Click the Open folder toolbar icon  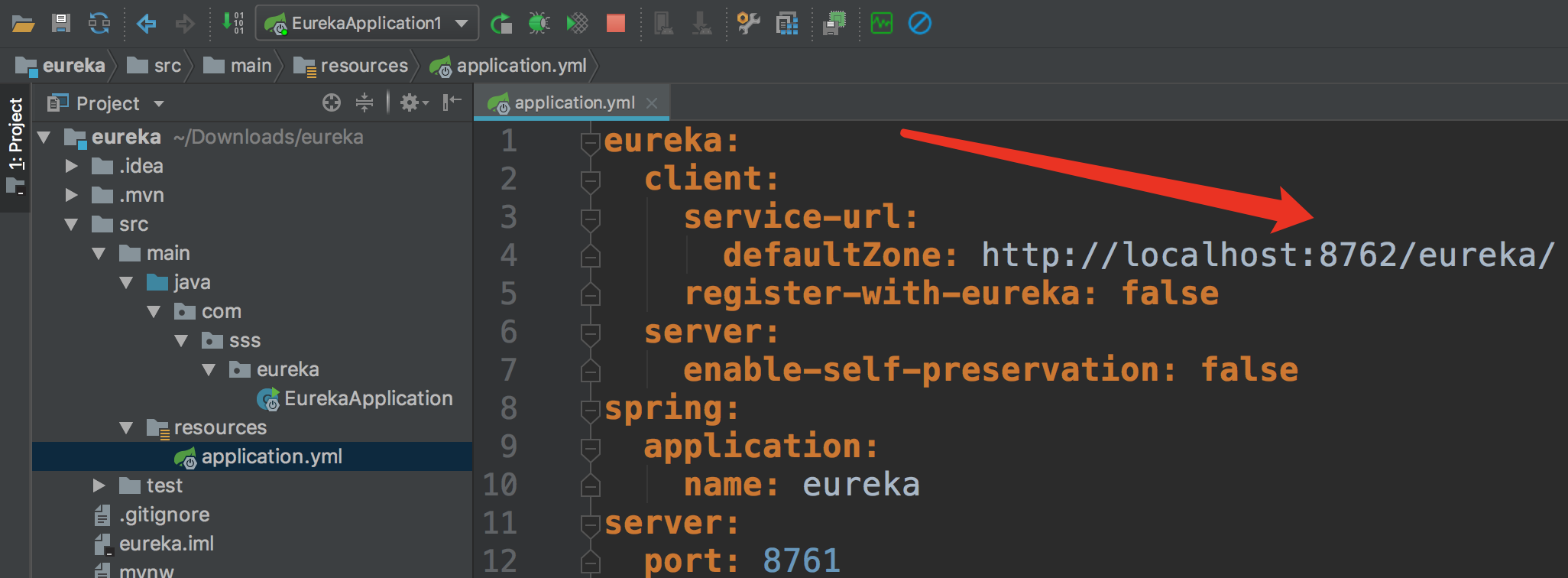23,24
